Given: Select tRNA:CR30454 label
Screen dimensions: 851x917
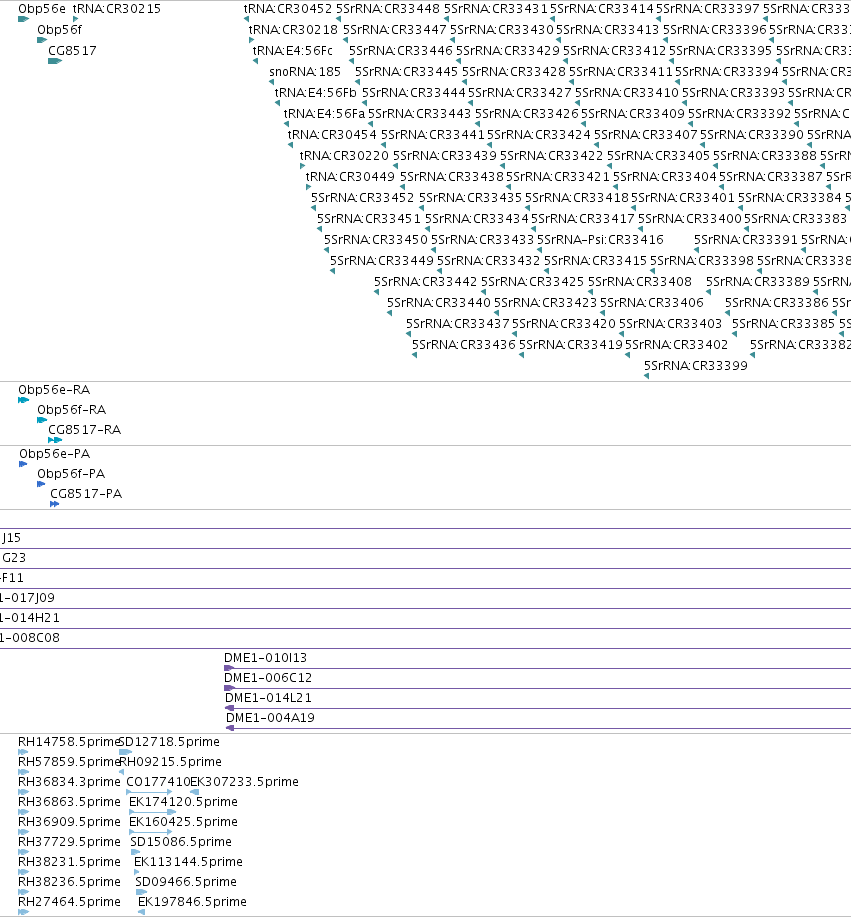Looking at the screenshot, I should [x=332, y=135].
